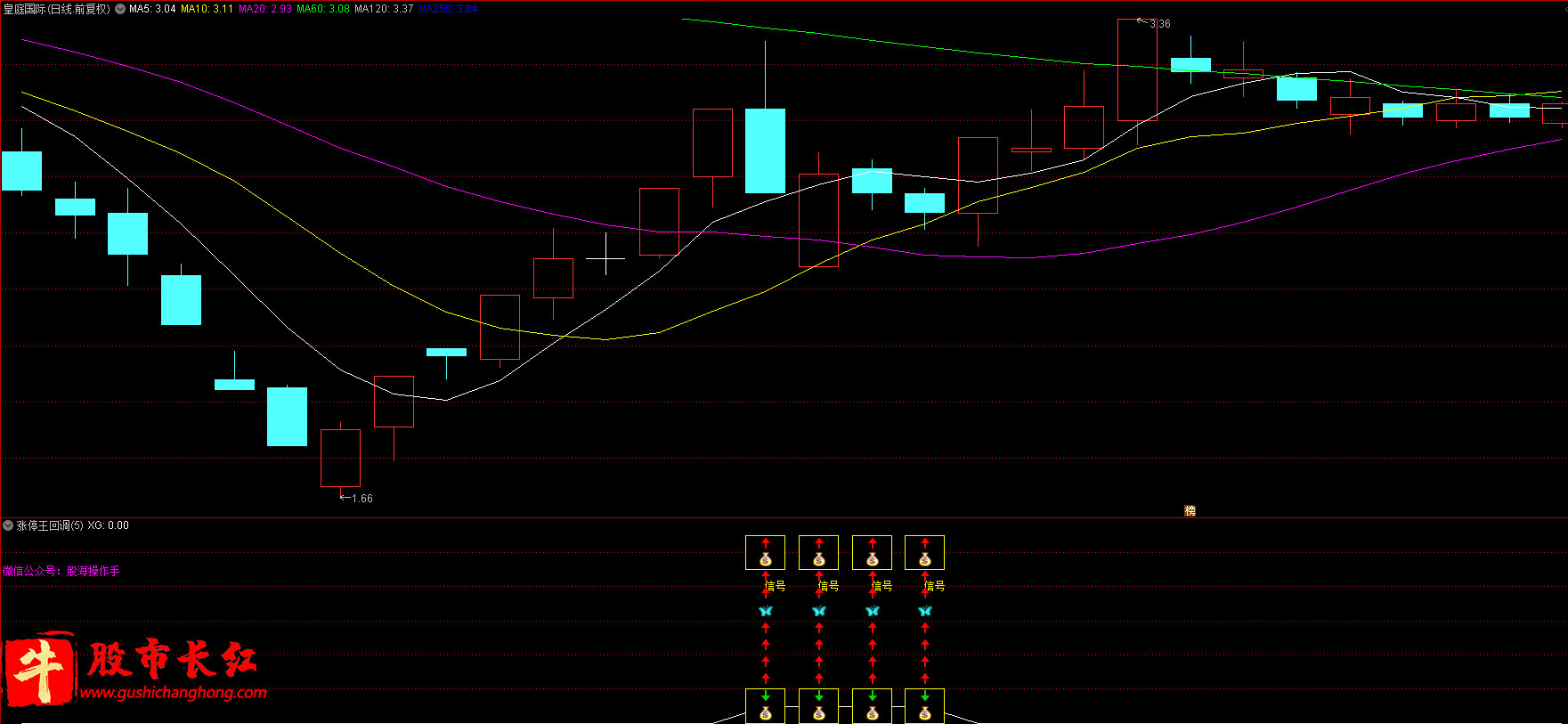Viewport: 1568px width, 724px height.
Task: Click the leftmost cyan butterfly icon
Action: click(x=765, y=611)
